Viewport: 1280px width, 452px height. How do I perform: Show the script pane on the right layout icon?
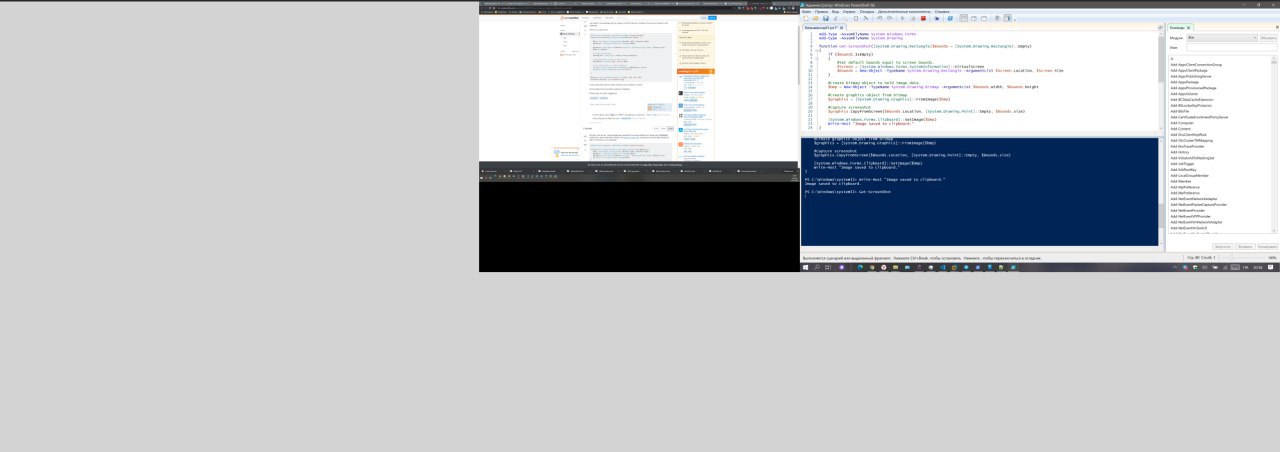point(974,18)
